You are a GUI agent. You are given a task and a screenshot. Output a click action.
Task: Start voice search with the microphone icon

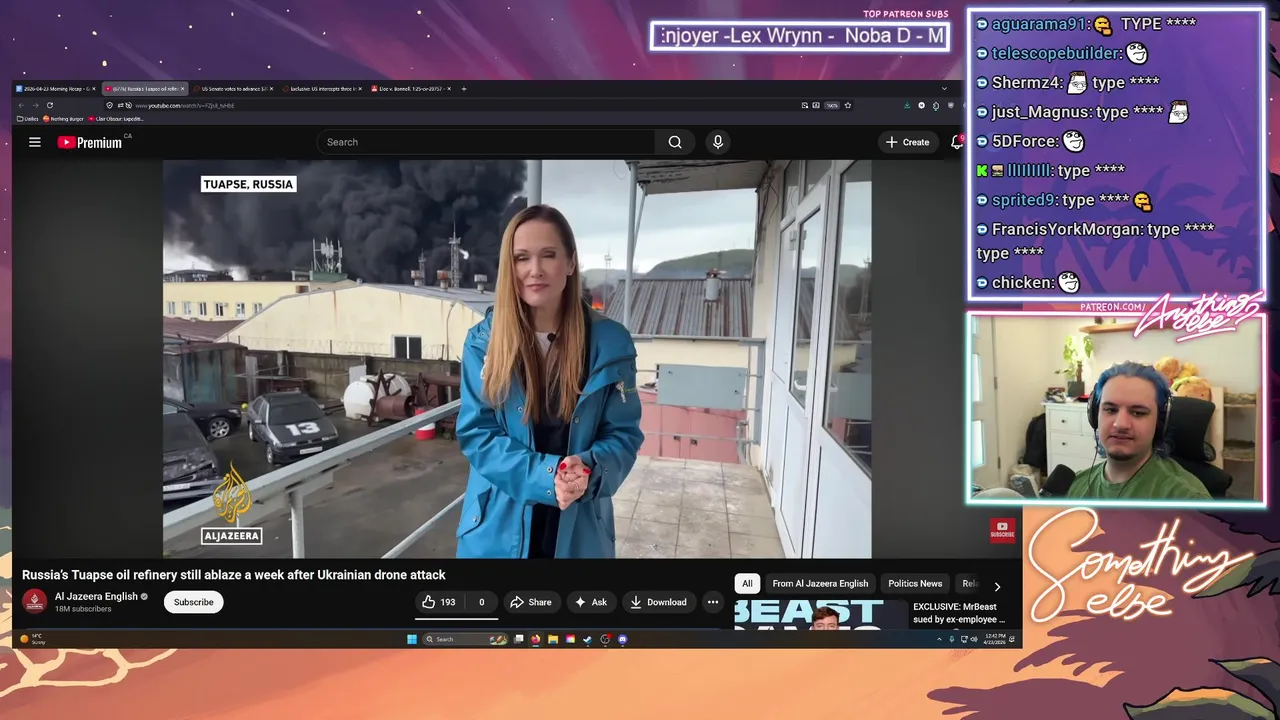point(717,142)
